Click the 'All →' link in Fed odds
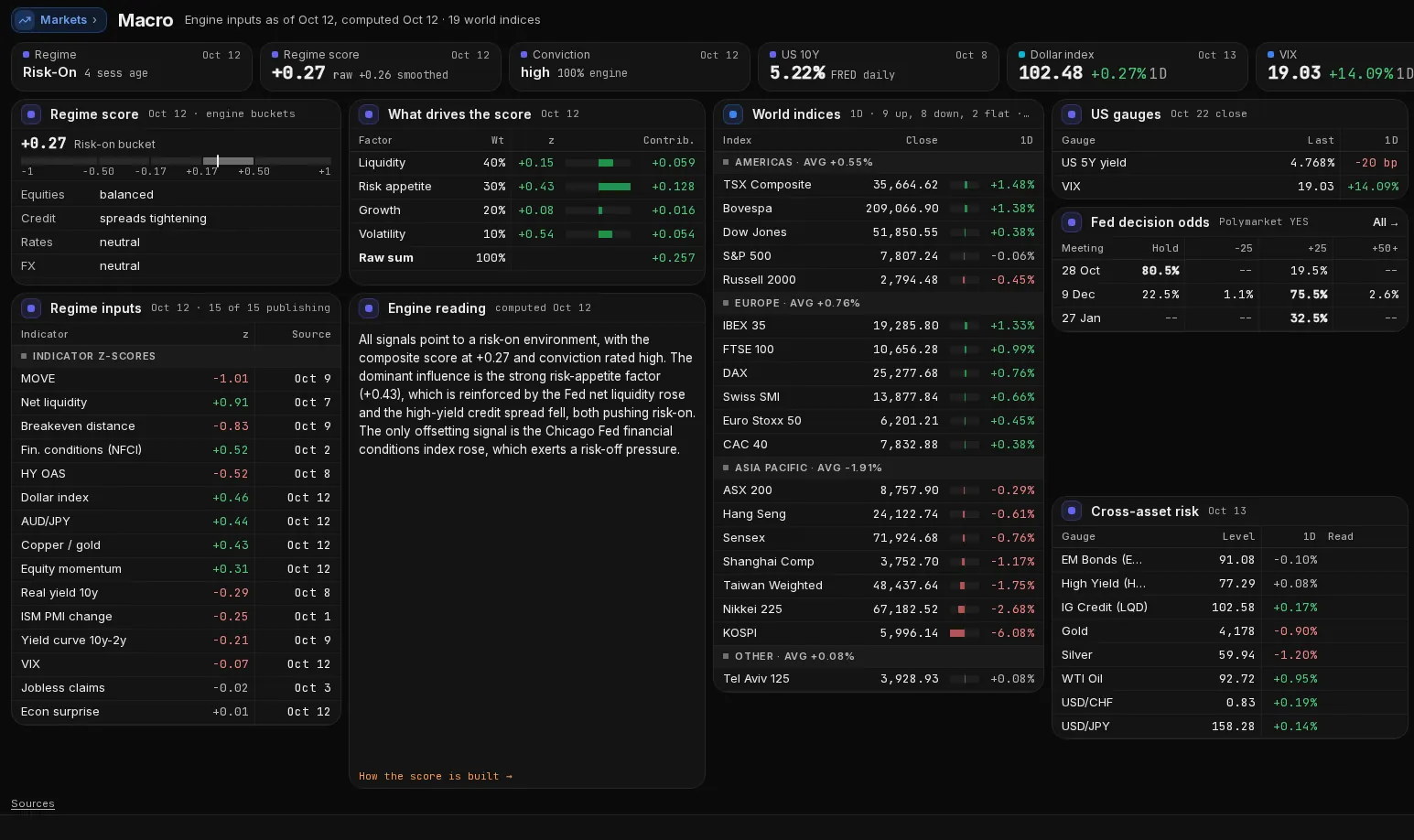Viewport: 1414px width, 840px height. pos(1386,222)
